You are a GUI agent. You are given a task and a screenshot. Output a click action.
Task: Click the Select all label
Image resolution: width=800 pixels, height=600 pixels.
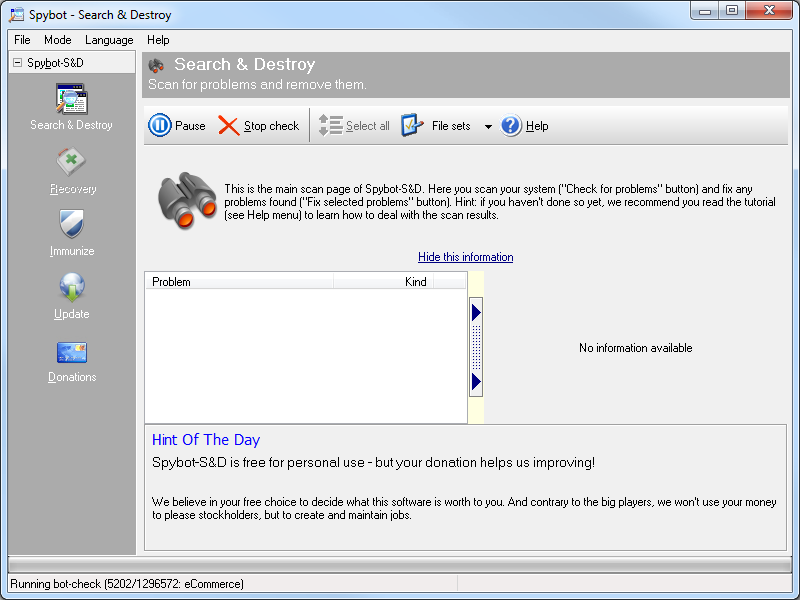click(x=367, y=126)
